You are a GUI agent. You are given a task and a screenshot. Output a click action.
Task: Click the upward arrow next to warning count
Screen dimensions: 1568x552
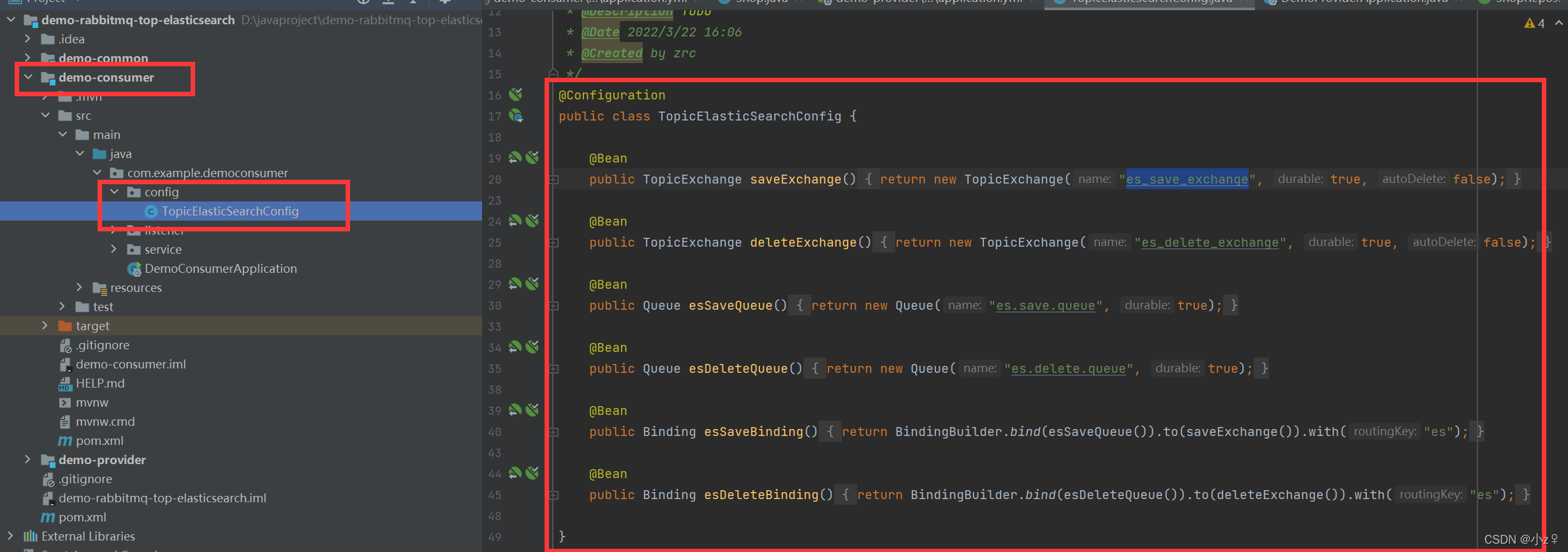(x=1559, y=23)
